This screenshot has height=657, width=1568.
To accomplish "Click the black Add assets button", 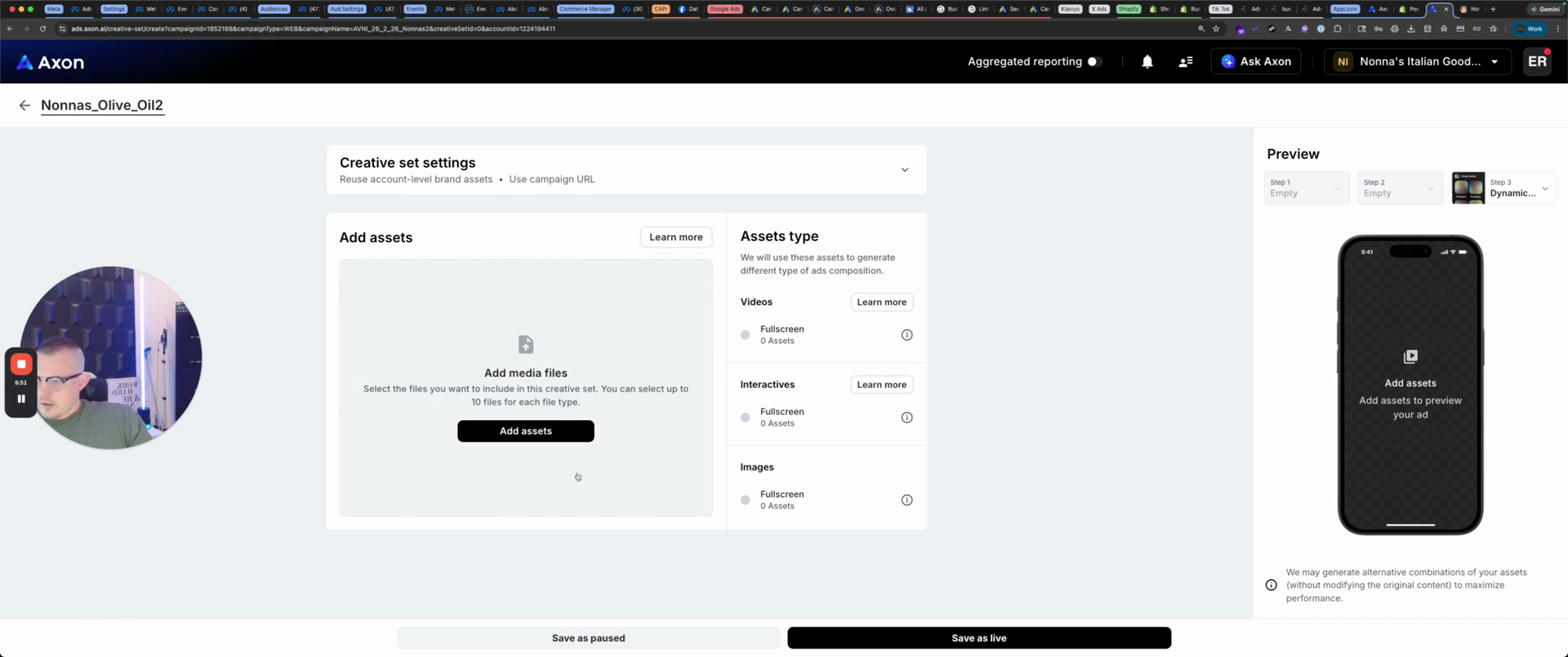I will tap(525, 431).
